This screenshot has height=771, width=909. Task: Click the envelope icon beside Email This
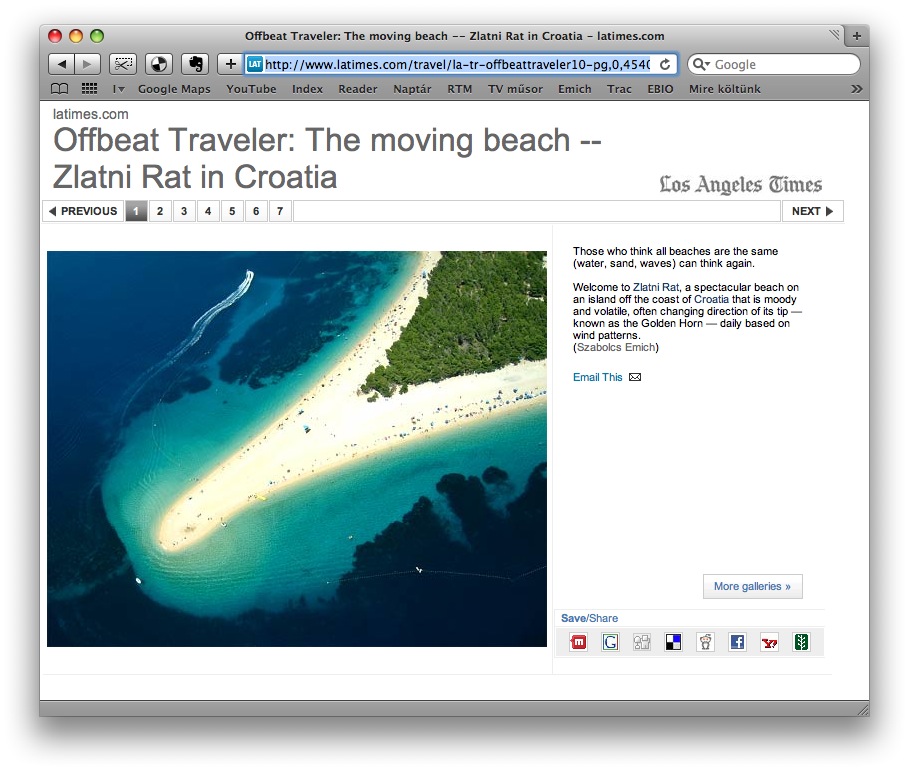[x=635, y=377]
